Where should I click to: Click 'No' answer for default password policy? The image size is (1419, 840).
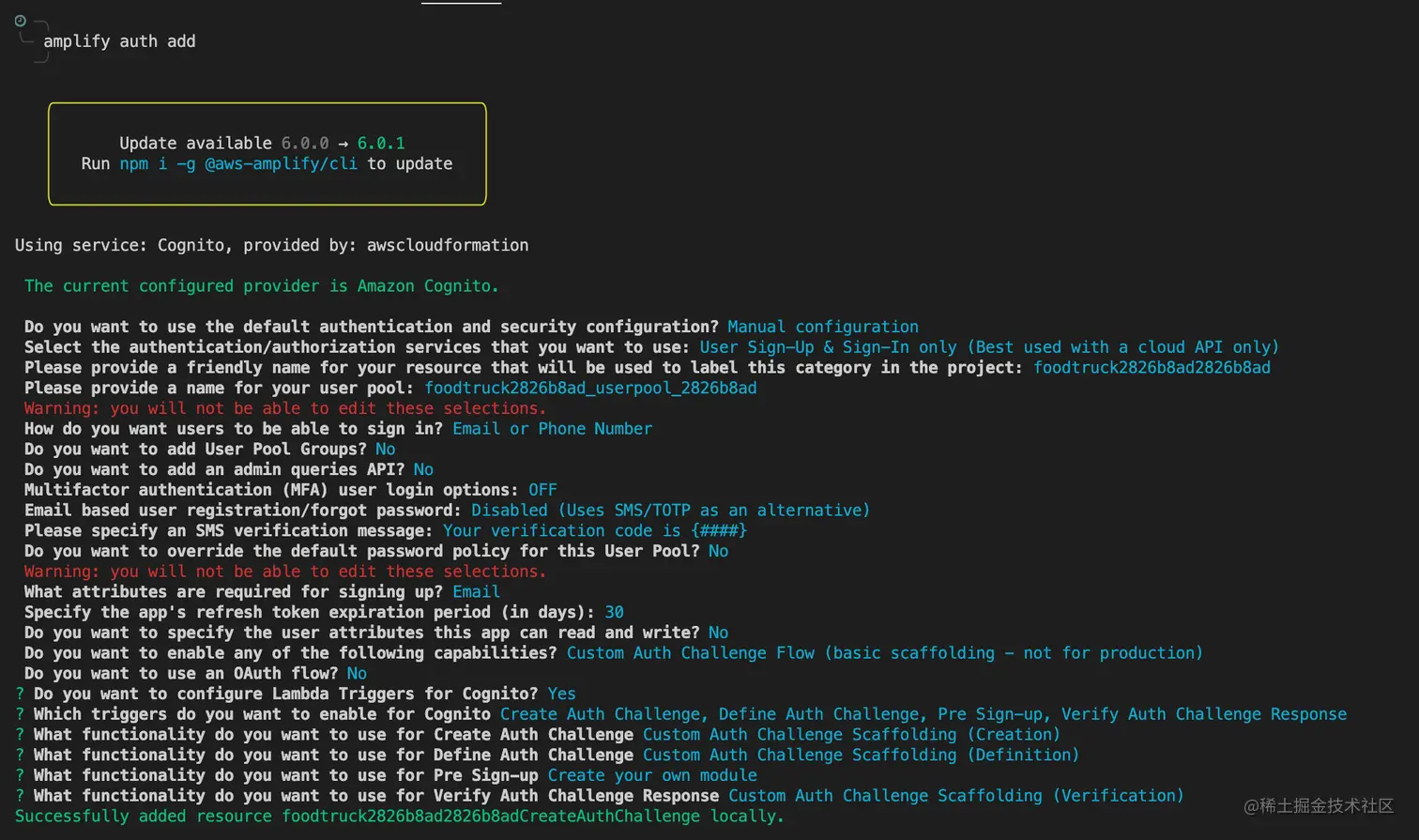(718, 551)
